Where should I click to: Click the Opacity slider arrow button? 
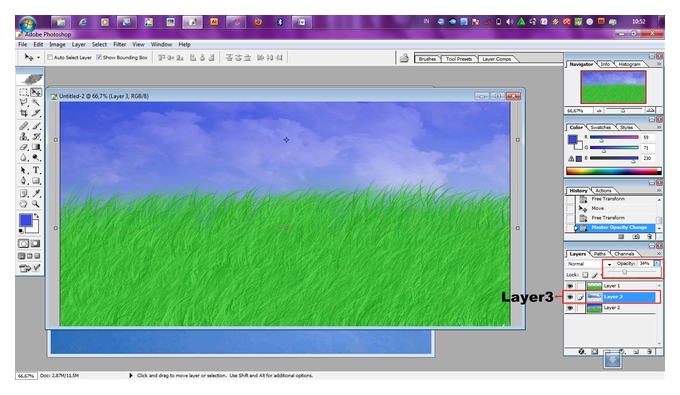tap(657, 263)
